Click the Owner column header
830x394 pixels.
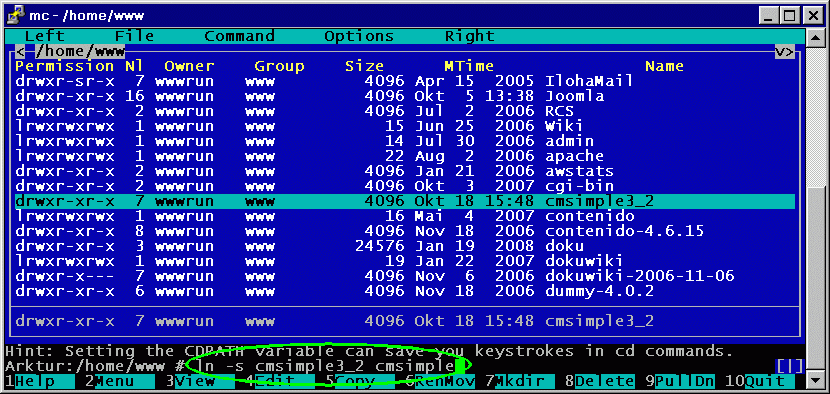(x=190, y=66)
